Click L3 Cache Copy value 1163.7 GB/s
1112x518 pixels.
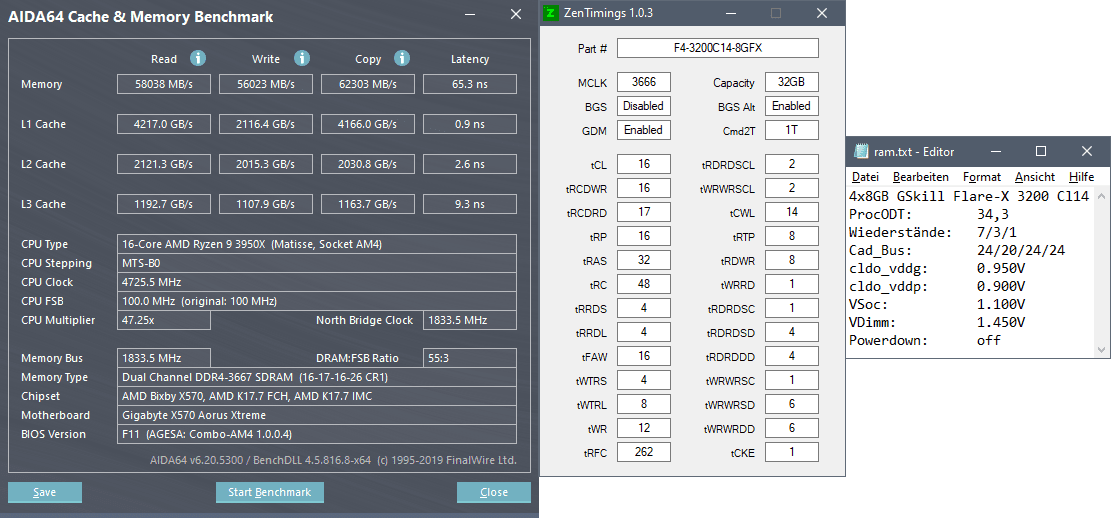368,204
